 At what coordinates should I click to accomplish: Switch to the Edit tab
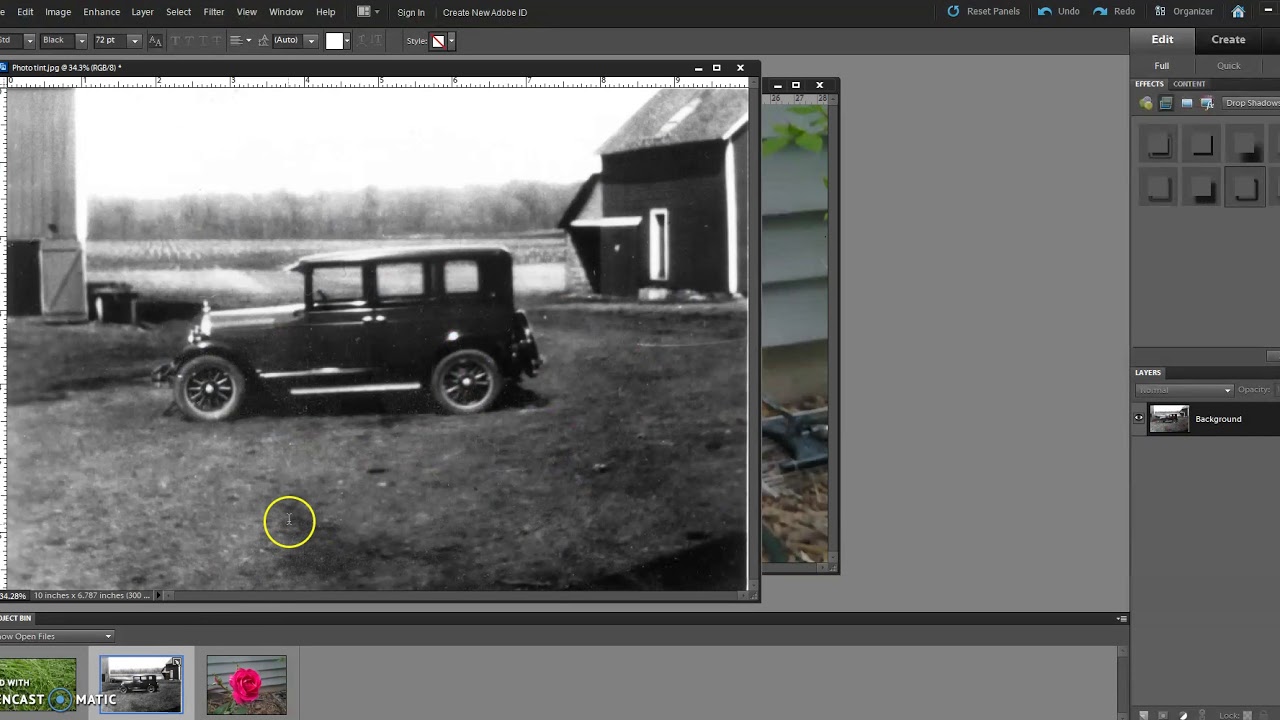1162,40
